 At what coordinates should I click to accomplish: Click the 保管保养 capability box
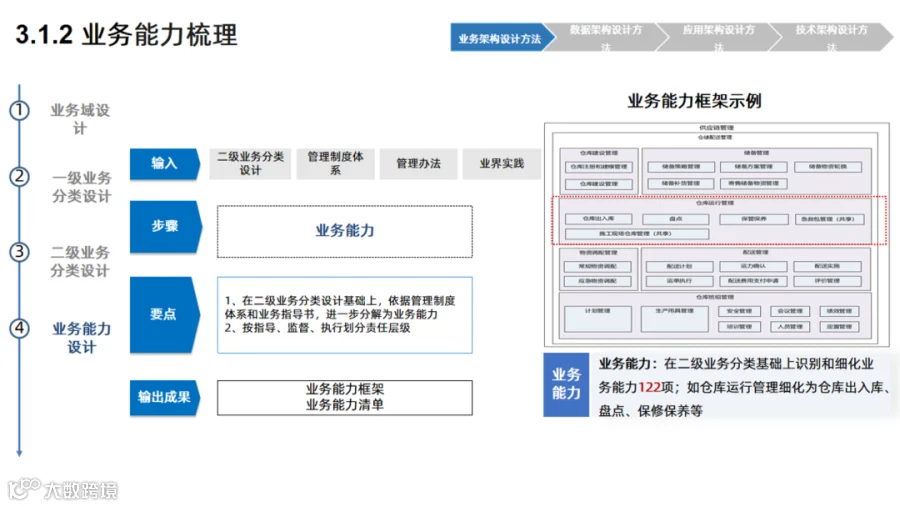click(754, 219)
